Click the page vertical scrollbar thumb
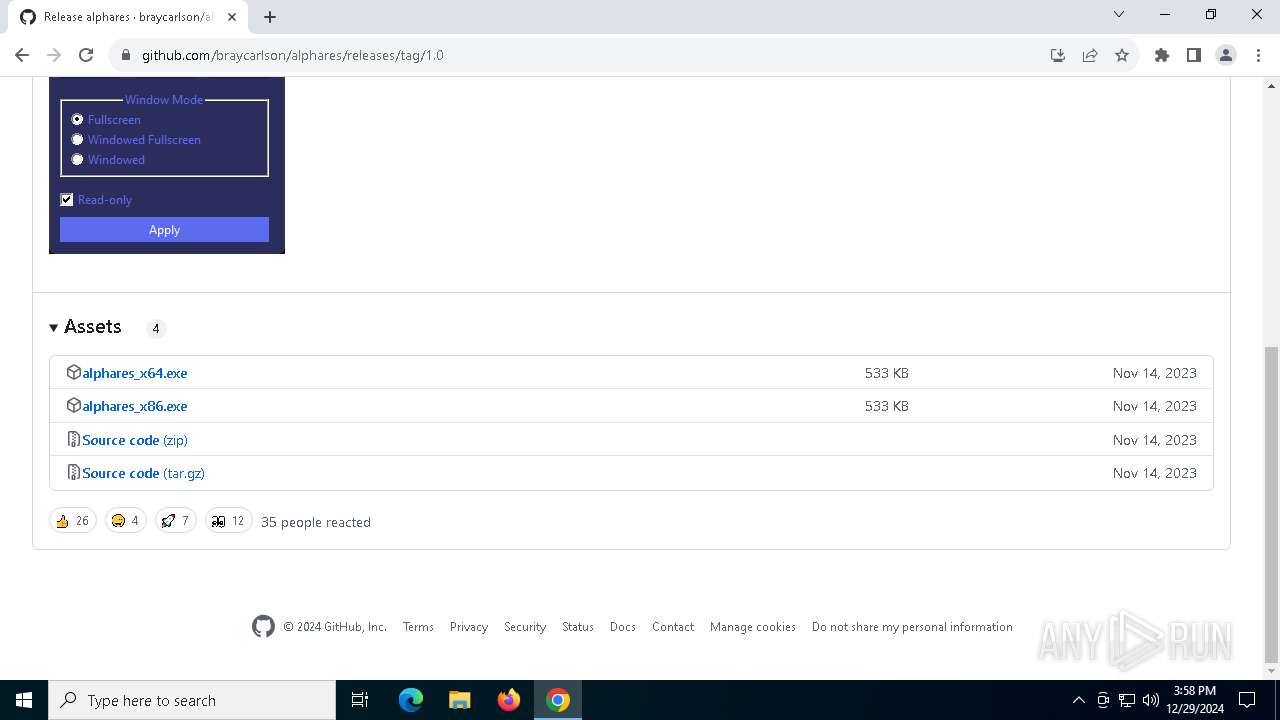Viewport: 1280px width, 720px height. [x=1271, y=505]
